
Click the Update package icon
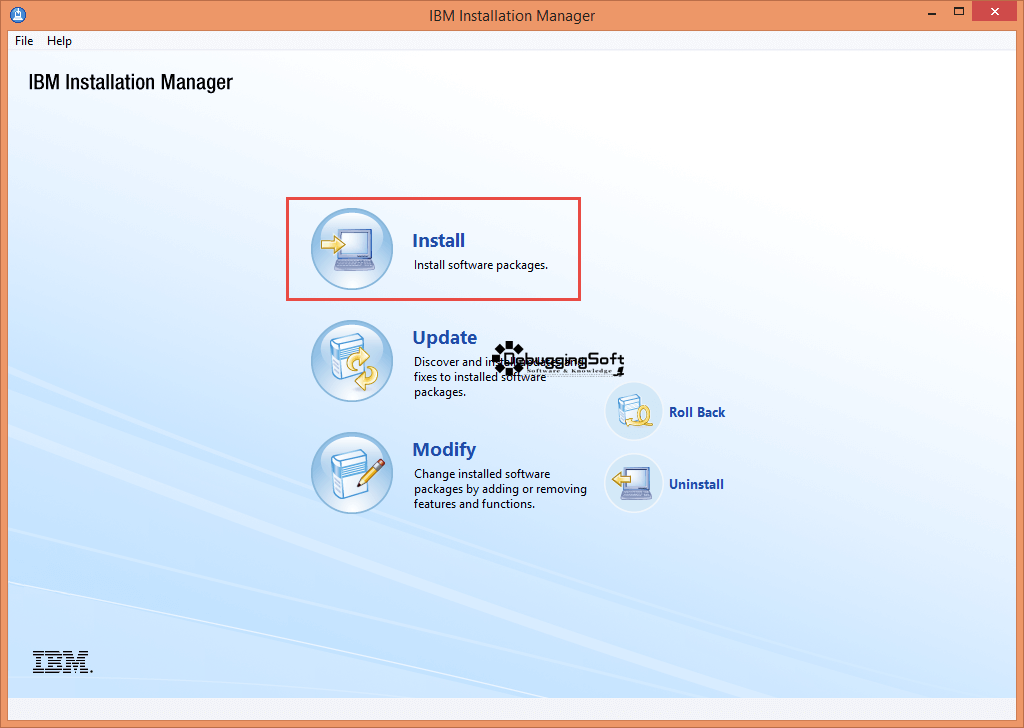352,361
